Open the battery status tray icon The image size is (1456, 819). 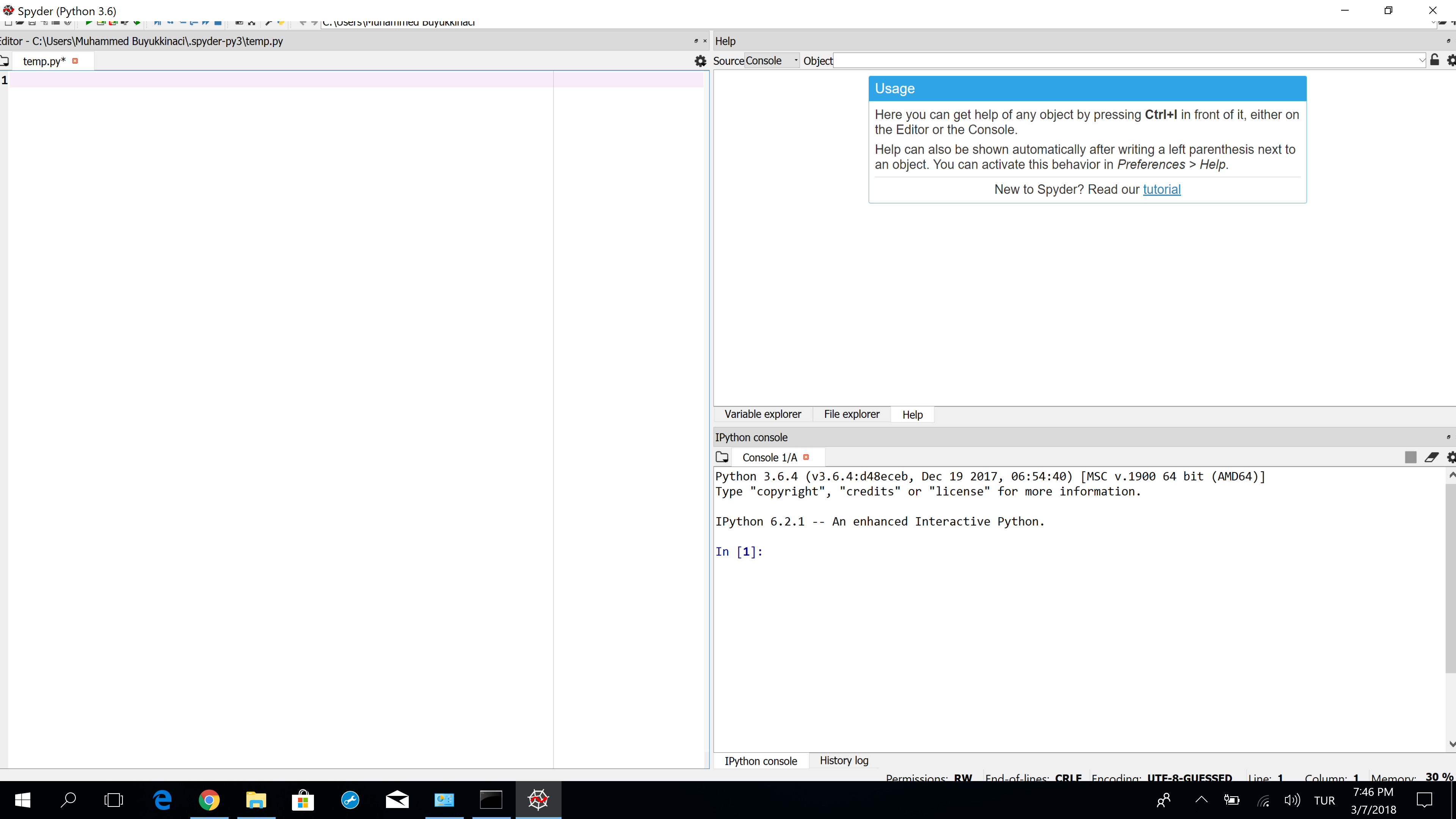(1232, 800)
